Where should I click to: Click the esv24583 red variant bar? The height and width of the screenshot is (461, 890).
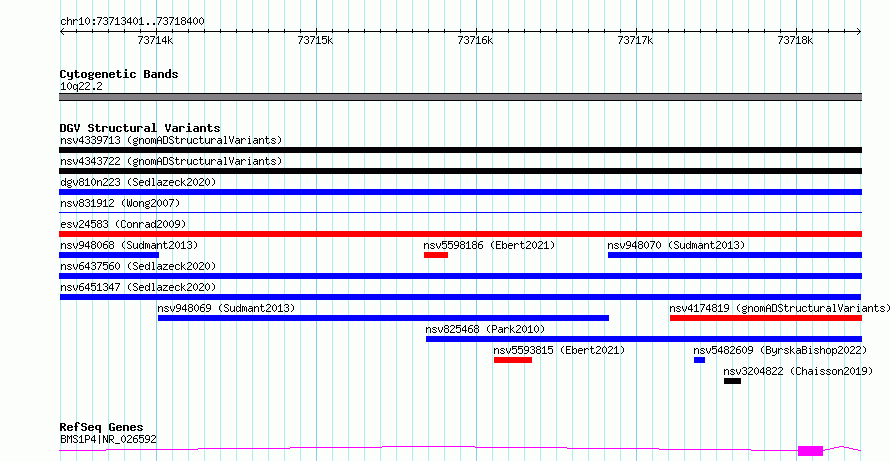tap(460, 234)
